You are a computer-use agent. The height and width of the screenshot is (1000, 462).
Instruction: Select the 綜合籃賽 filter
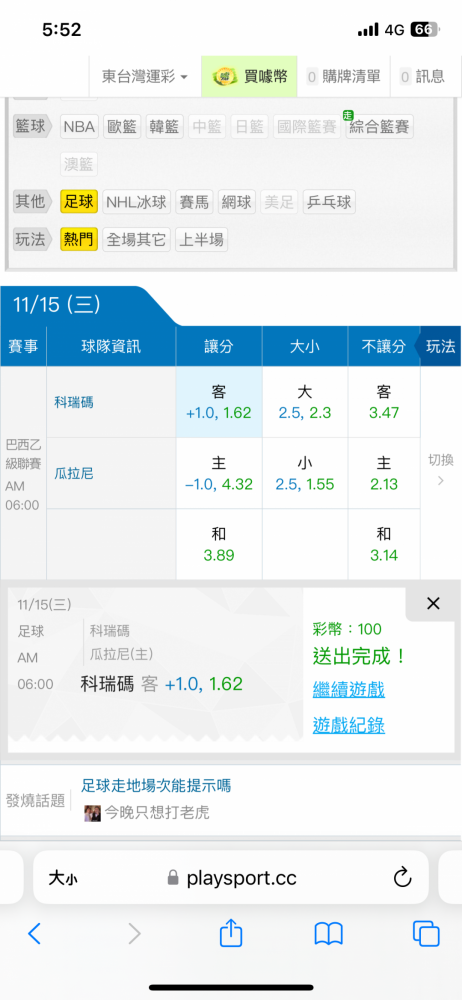(x=379, y=127)
